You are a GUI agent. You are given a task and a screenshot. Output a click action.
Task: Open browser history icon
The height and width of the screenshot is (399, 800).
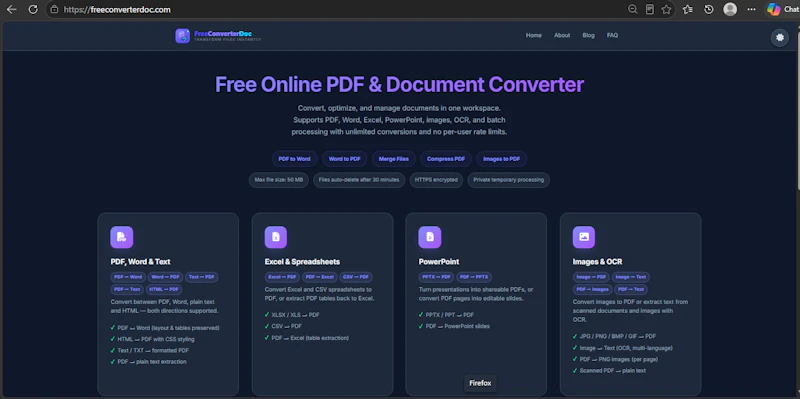(x=709, y=9)
